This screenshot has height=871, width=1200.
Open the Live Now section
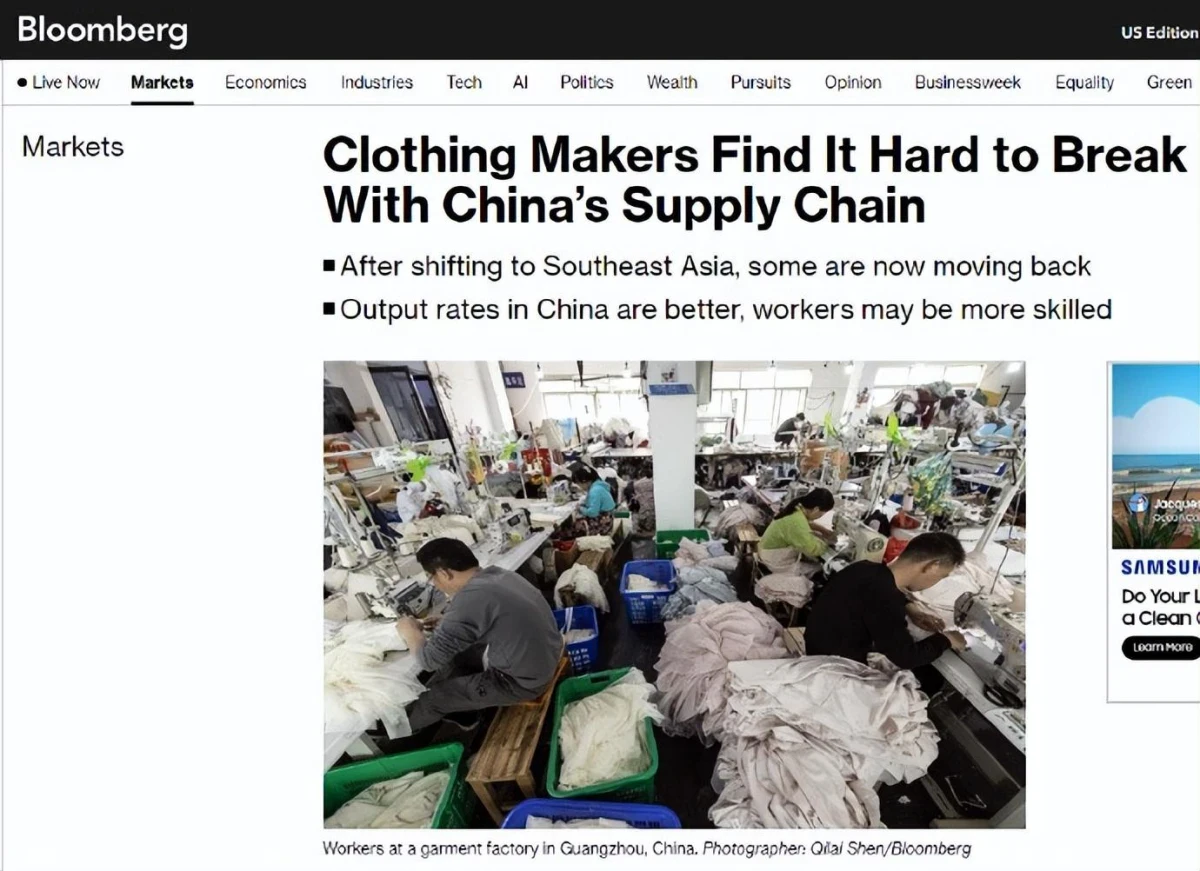click(x=59, y=83)
